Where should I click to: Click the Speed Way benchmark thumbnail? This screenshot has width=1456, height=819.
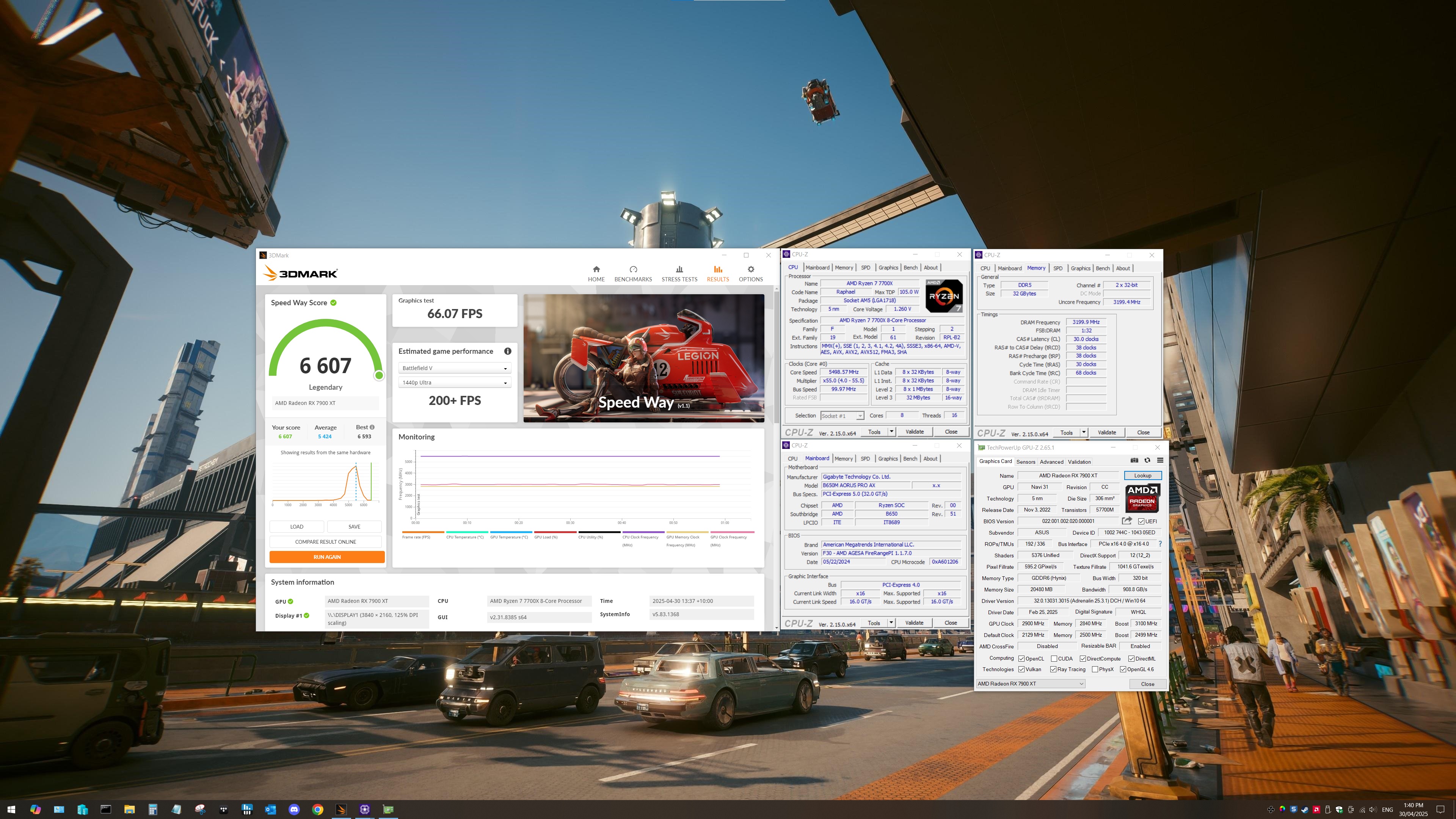(x=643, y=358)
